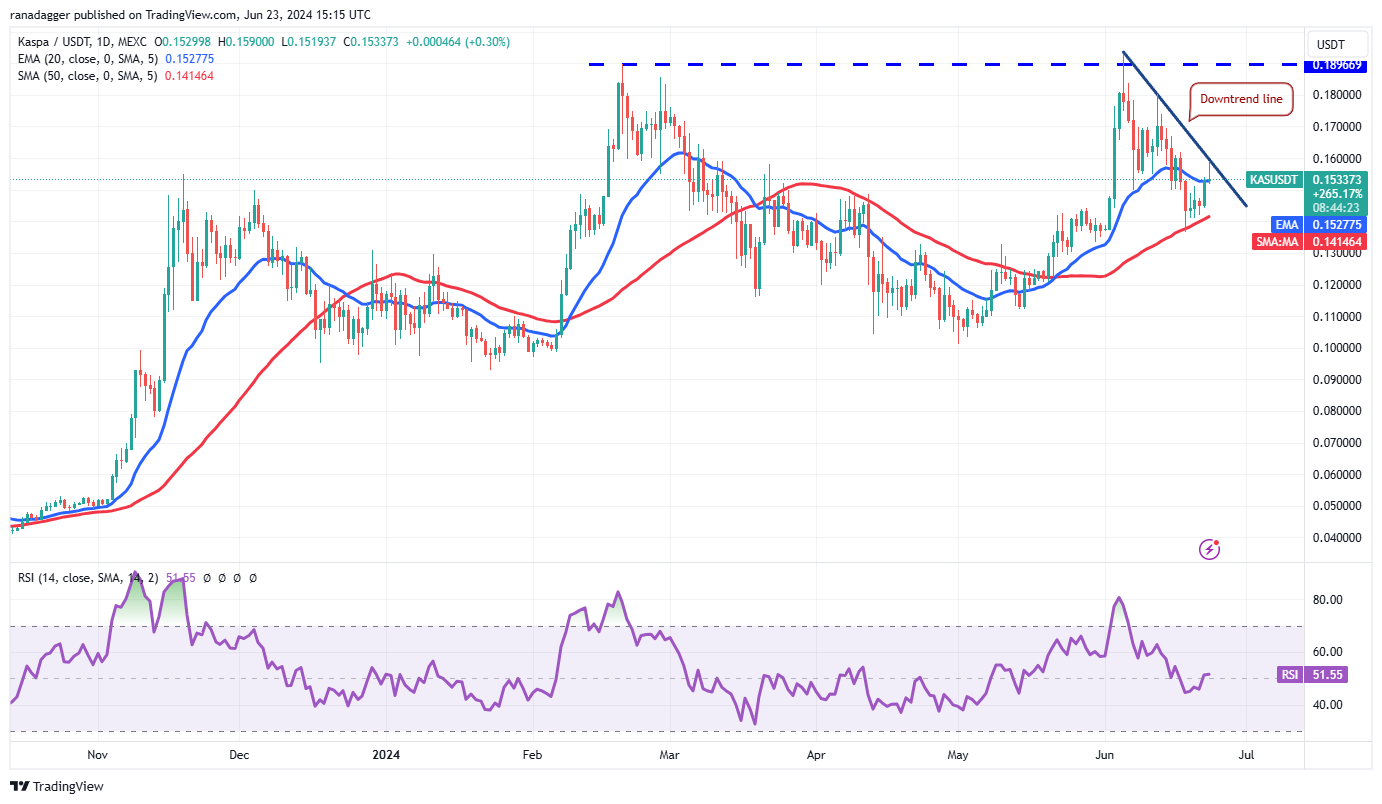1382x804 pixels.
Task: Click the purple RSI axis label tag
Action: pos(1290,675)
